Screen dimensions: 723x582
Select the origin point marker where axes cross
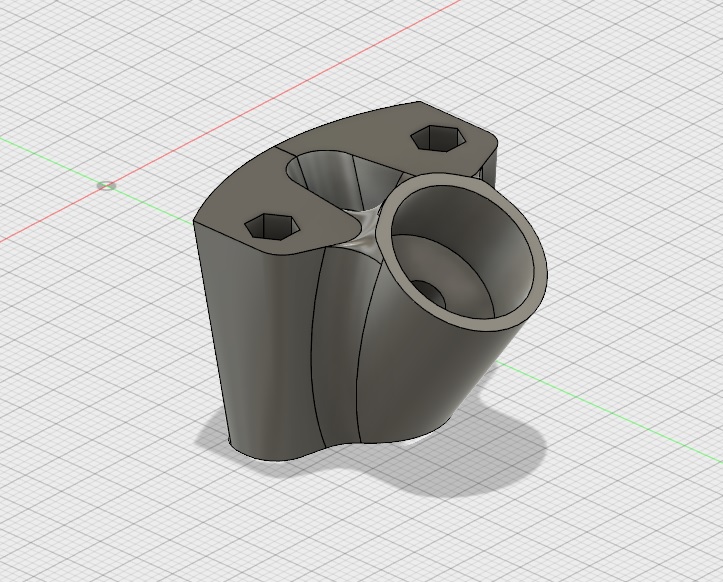[107, 186]
